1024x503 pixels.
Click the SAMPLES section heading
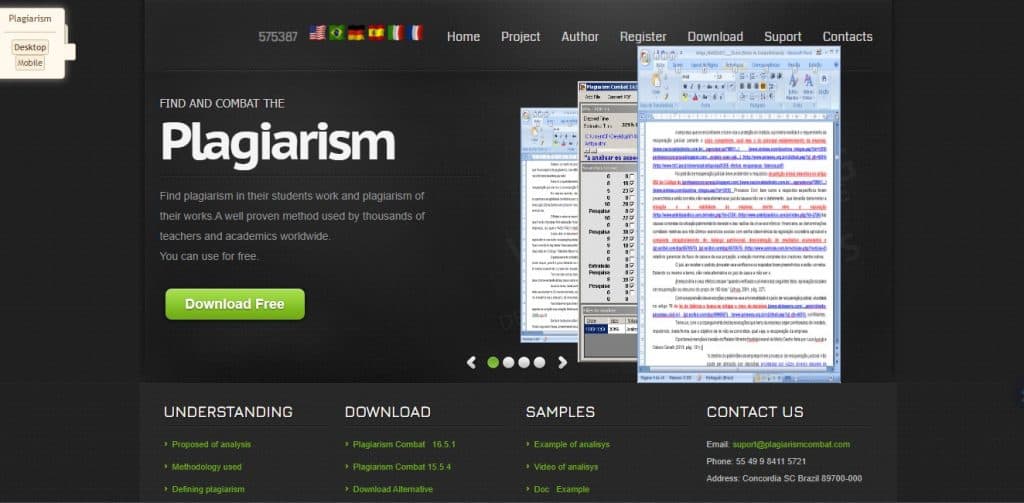pos(560,412)
